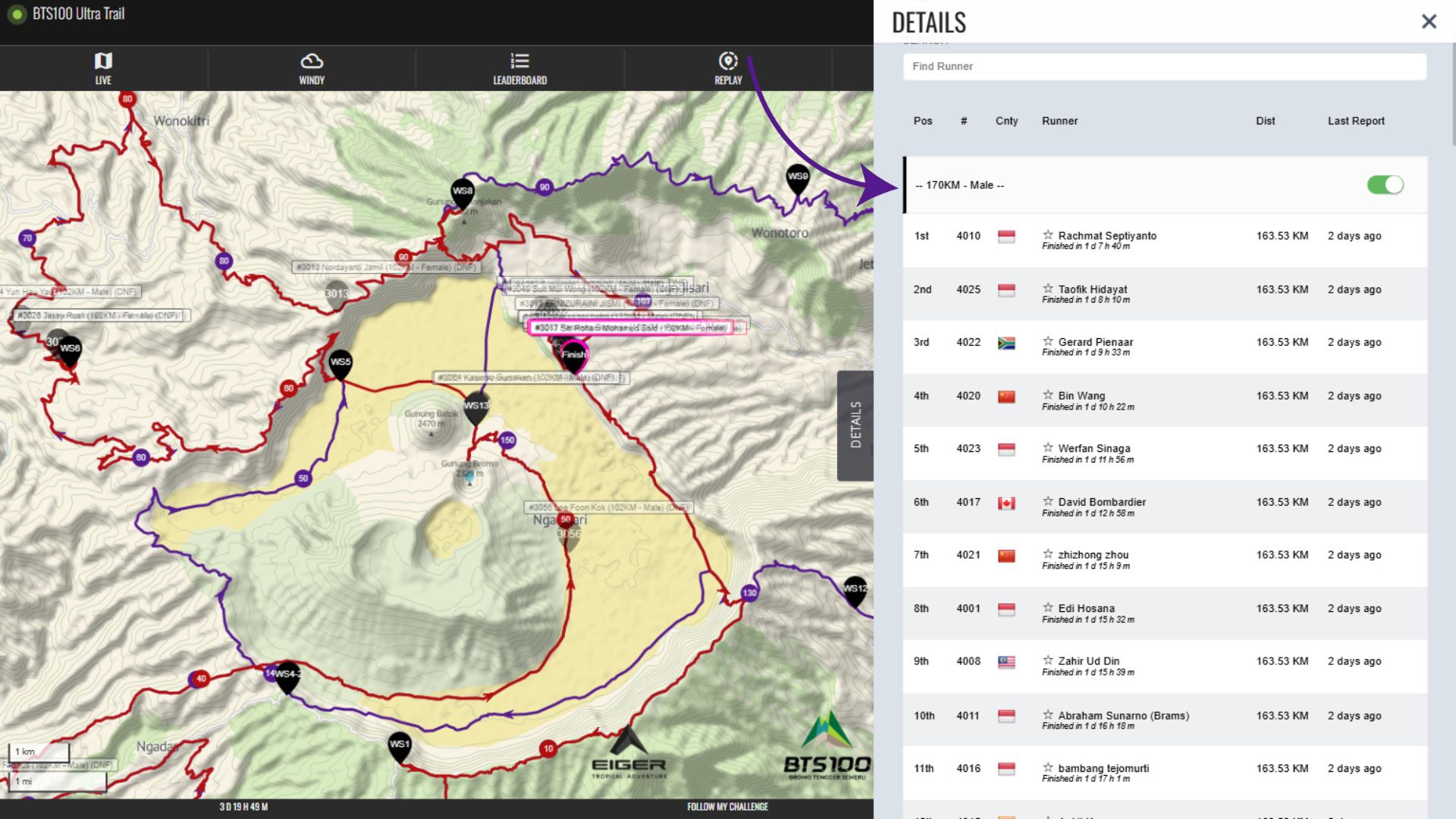Star runner bambang tejomurti
1456x819 pixels.
[x=1048, y=767]
